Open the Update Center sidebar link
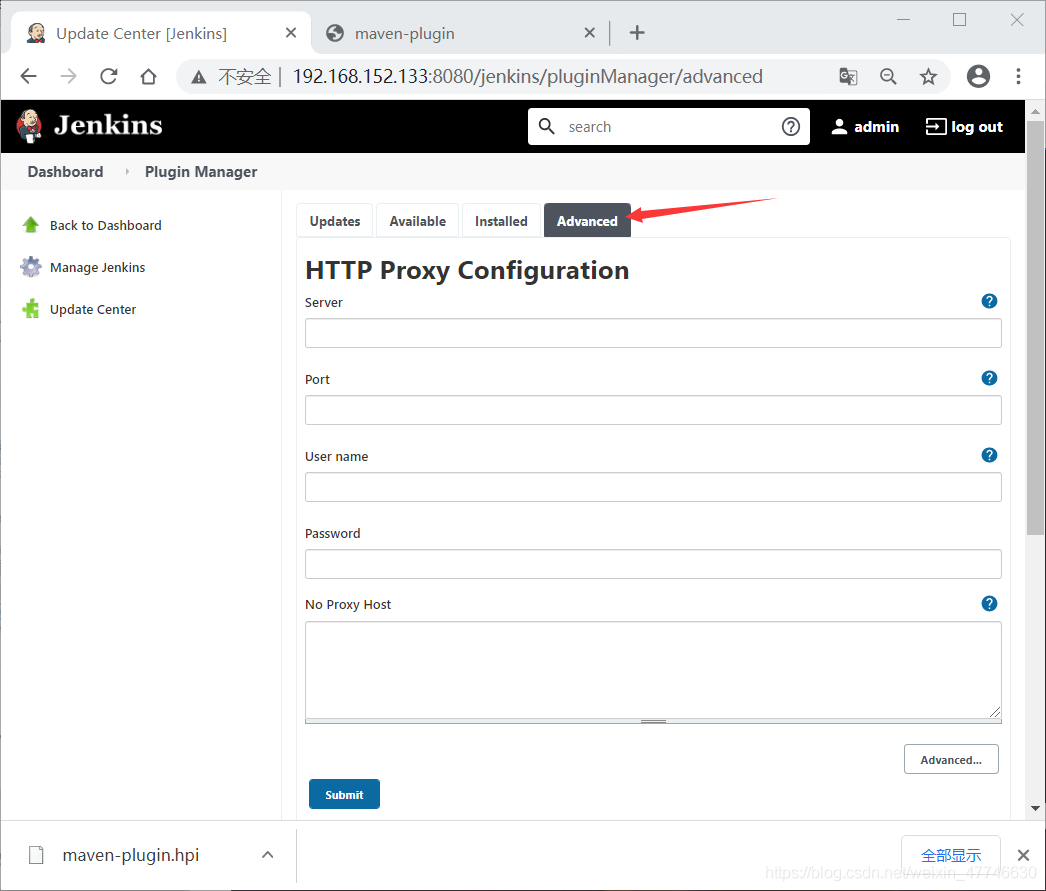Viewport: 1046px width, 891px height. (93, 309)
